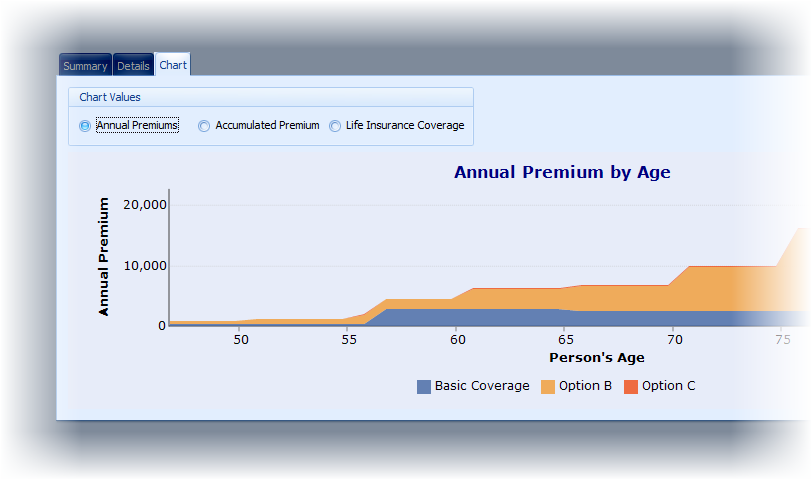
Task: Click the Basic Coverage legend label
Action: 481,386
